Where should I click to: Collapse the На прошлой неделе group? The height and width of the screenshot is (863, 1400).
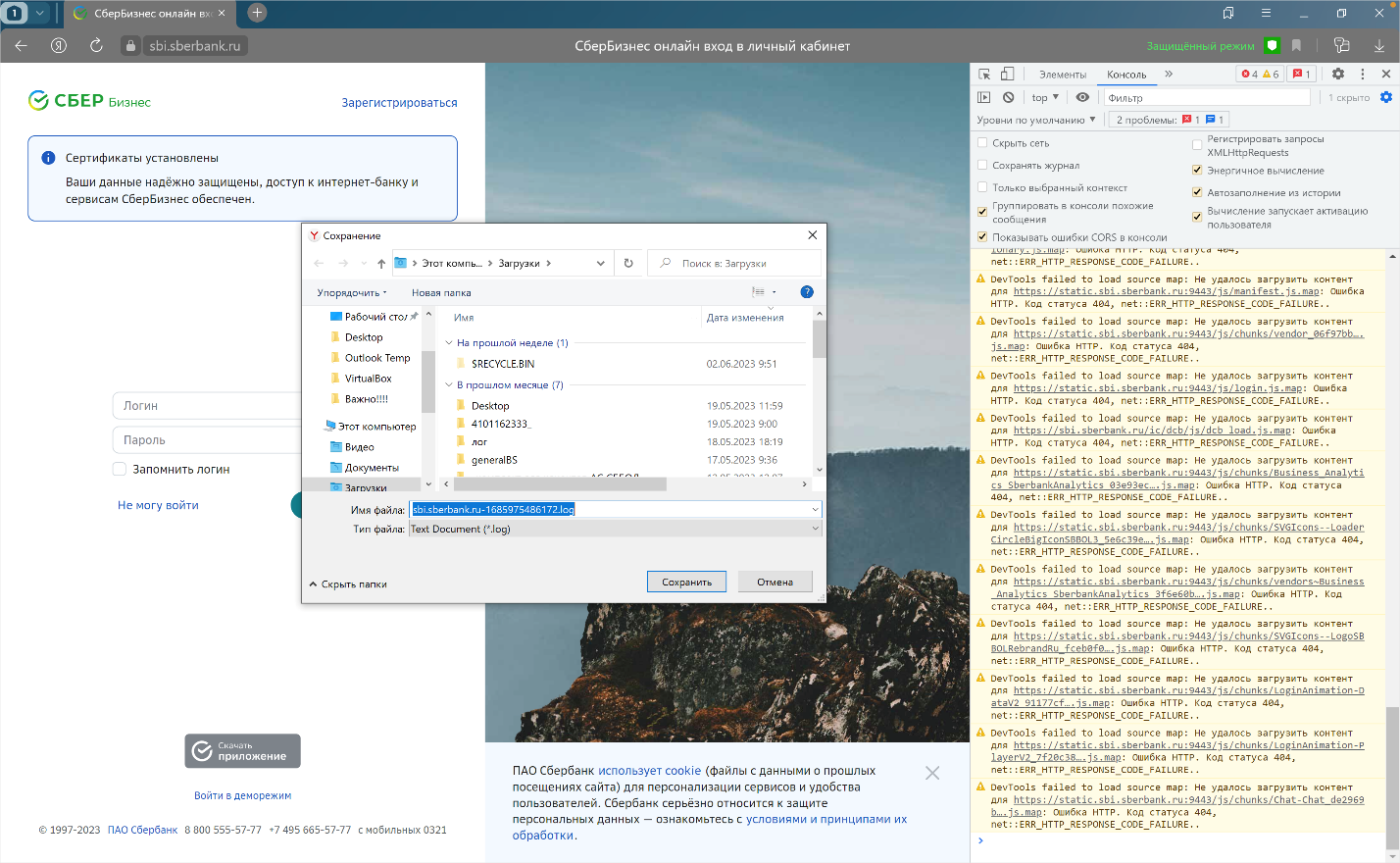[x=450, y=343]
